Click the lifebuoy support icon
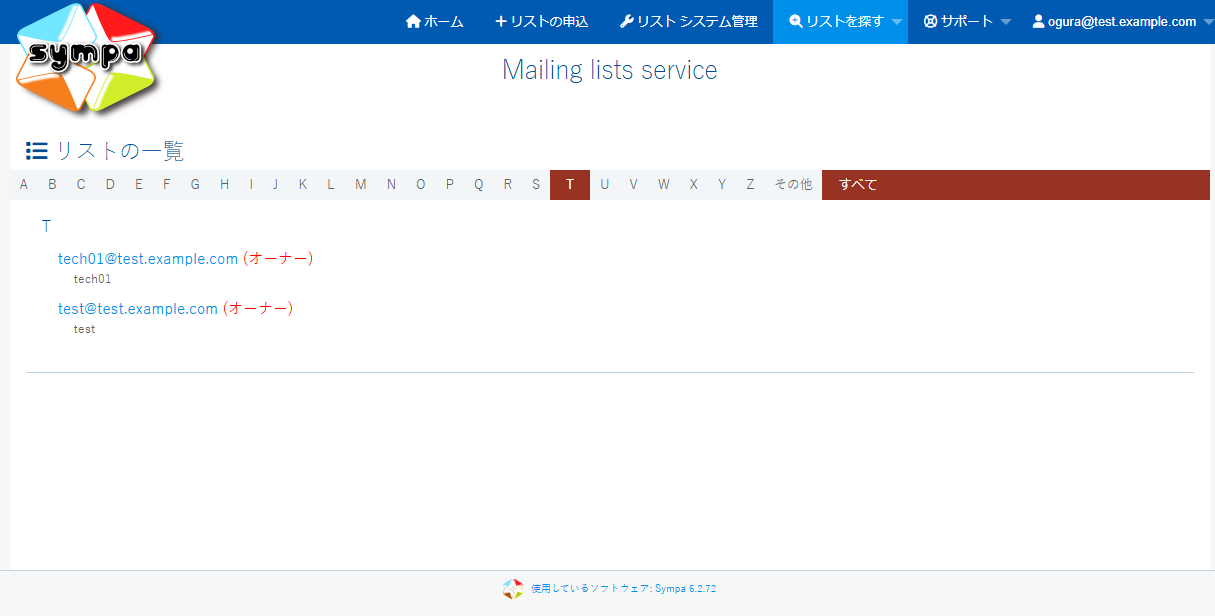 pos(930,21)
